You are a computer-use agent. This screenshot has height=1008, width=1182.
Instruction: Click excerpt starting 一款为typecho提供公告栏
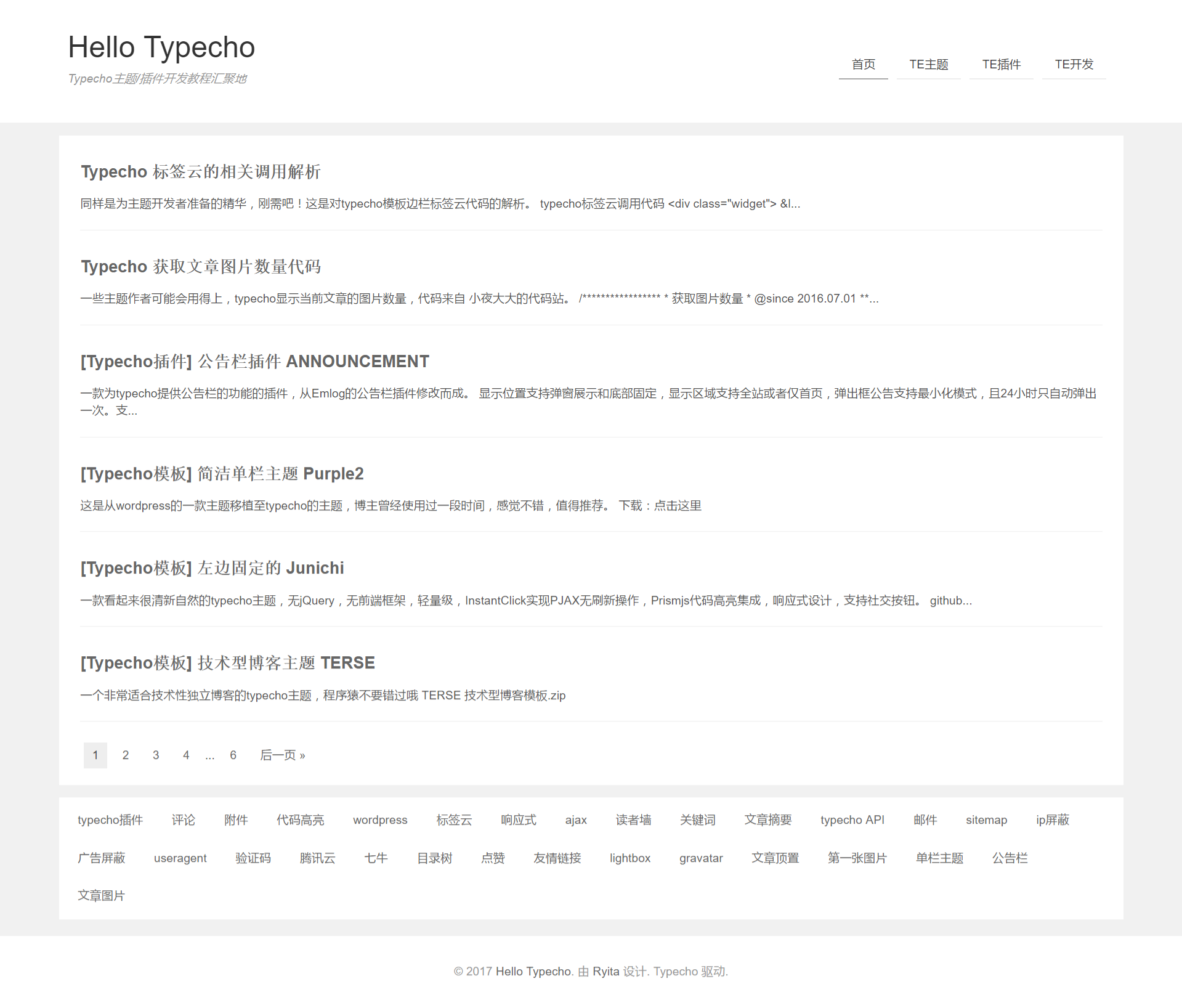(x=589, y=402)
